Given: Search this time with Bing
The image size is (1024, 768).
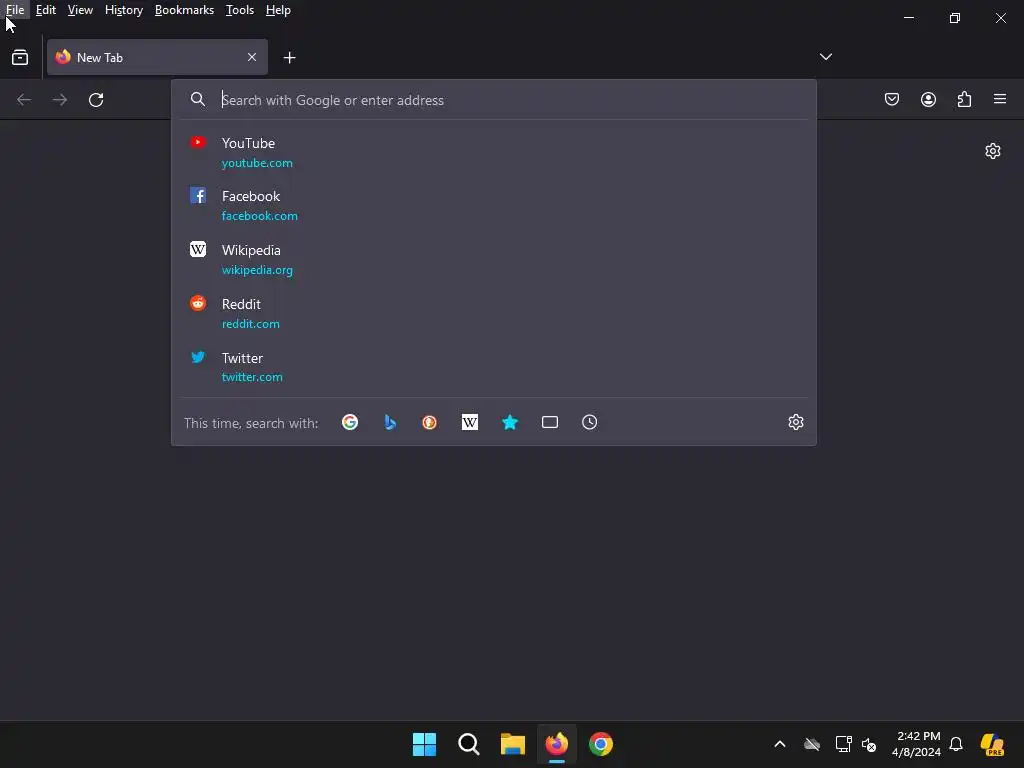Looking at the screenshot, I should tap(390, 423).
